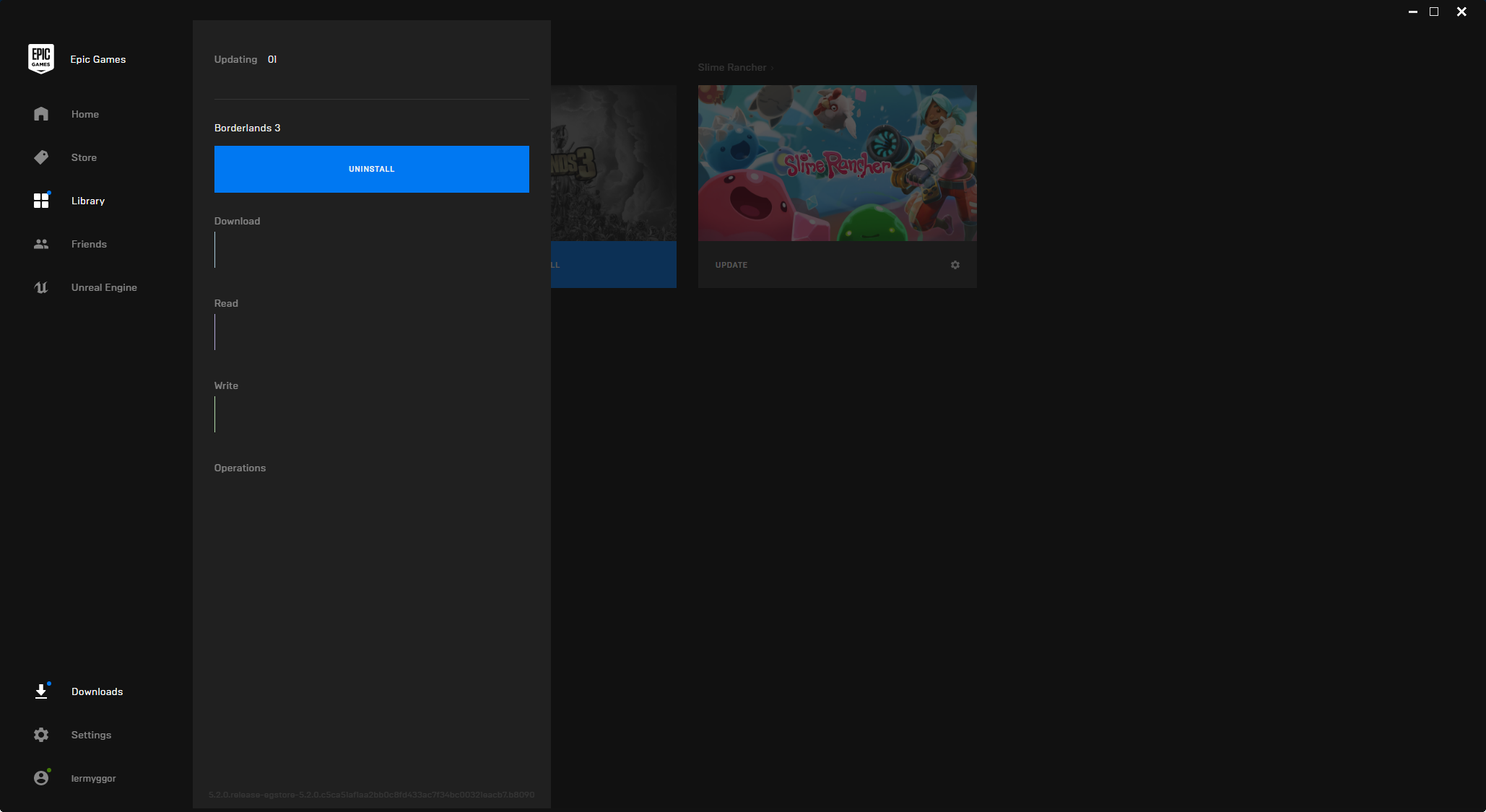This screenshot has width=1486, height=812.
Task: Expand the Slime Rancher title chevron
Action: (772, 68)
